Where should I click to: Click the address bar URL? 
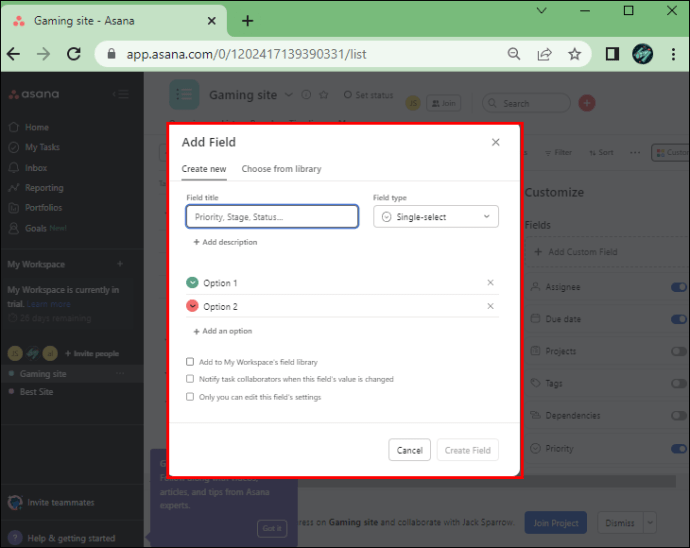pyautogui.click(x=246, y=54)
